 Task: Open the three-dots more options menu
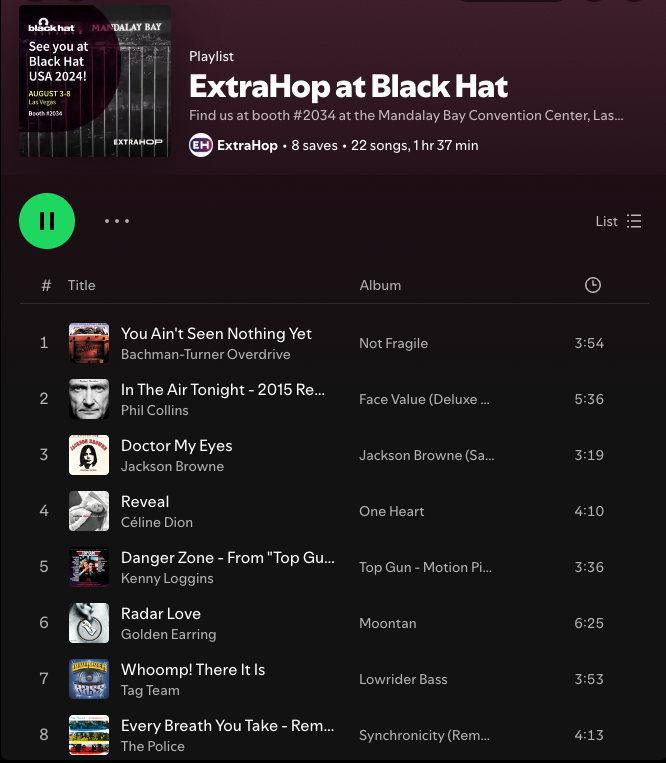click(117, 221)
